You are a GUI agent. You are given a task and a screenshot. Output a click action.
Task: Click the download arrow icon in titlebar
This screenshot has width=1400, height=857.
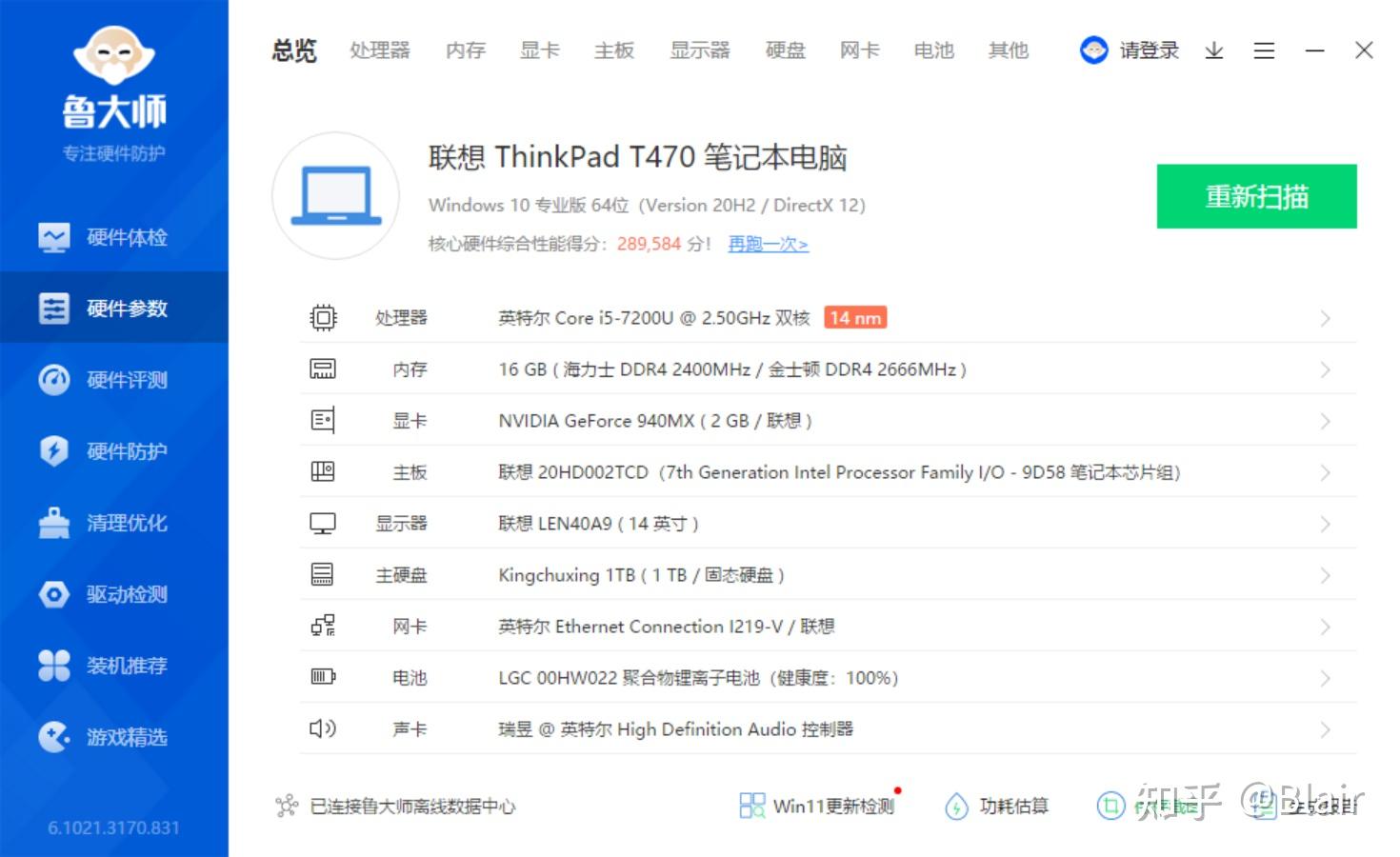coord(1213,50)
